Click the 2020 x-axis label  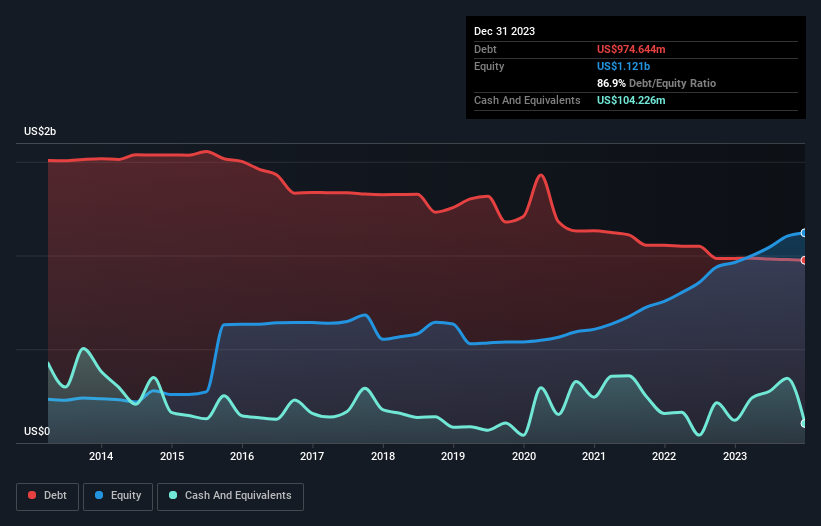[524, 456]
